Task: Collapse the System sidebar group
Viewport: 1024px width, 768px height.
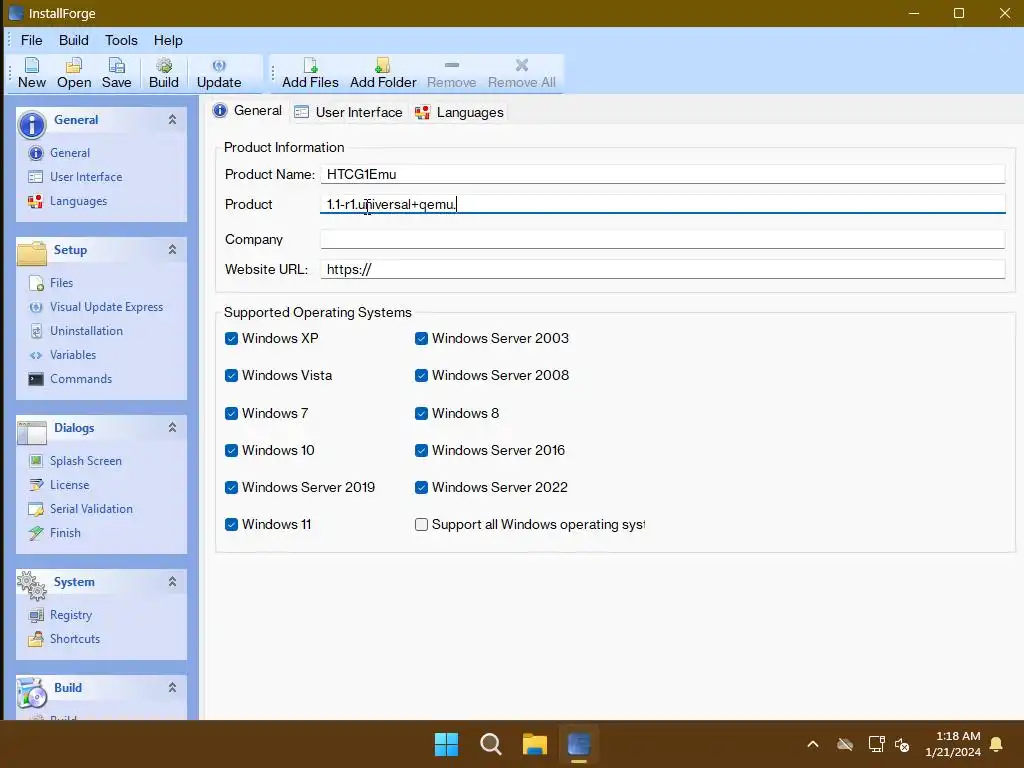Action: pos(172,582)
